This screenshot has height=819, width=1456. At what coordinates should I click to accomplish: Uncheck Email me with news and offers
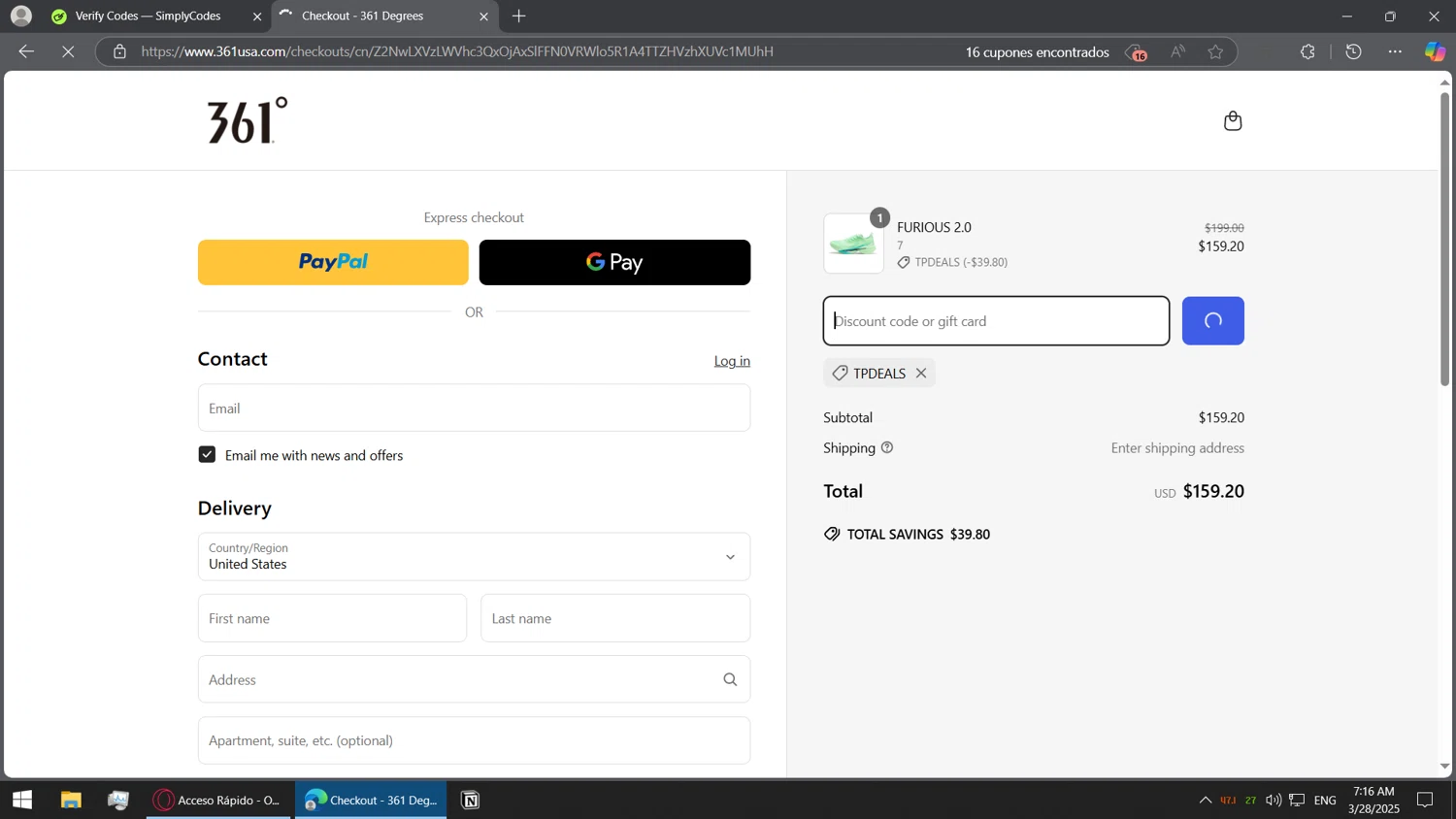[207, 454]
